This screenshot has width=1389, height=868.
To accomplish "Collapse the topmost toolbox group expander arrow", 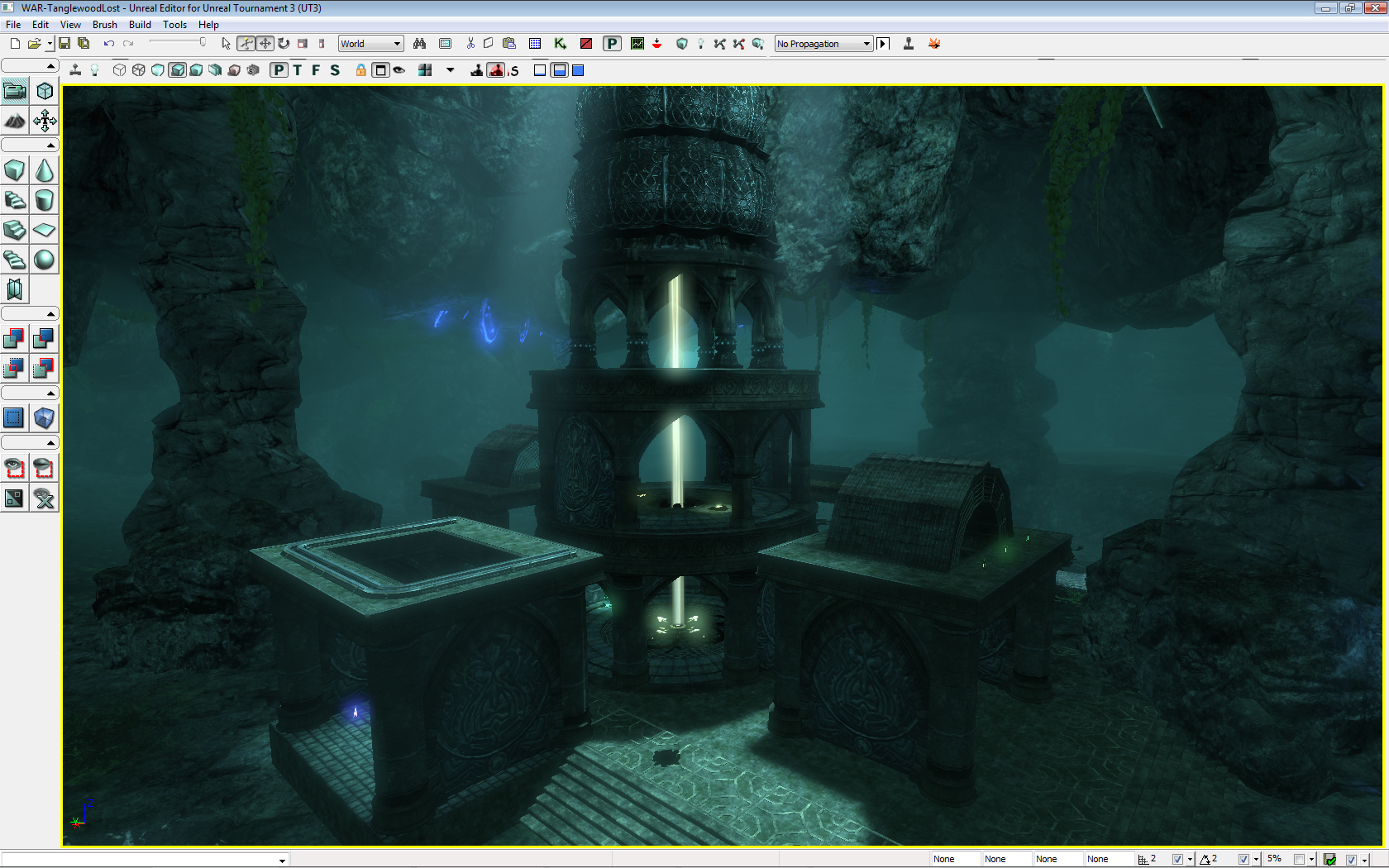I will [x=50, y=65].
